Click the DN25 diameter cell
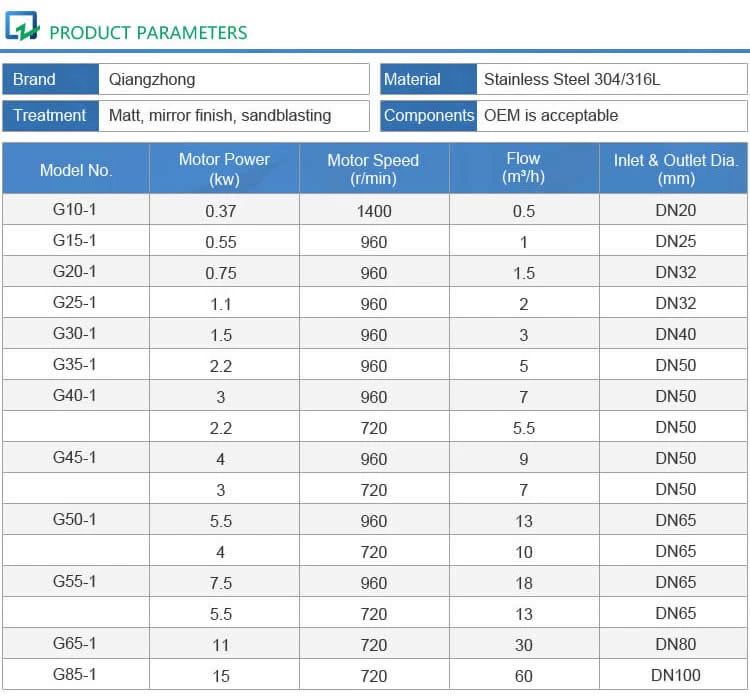The image size is (750, 700). 675,241
